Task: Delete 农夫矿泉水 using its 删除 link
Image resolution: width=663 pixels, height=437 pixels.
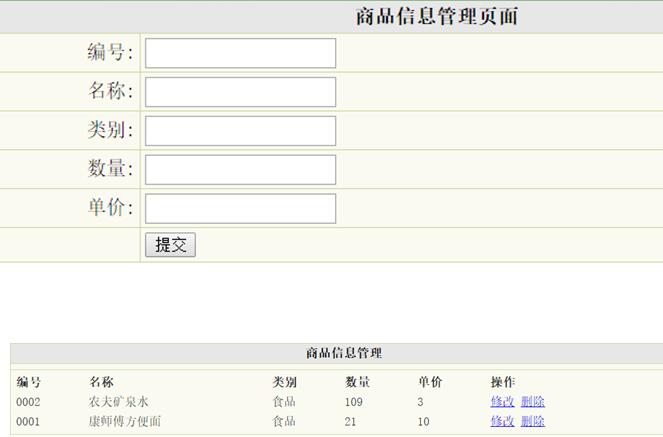Action: (533, 401)
